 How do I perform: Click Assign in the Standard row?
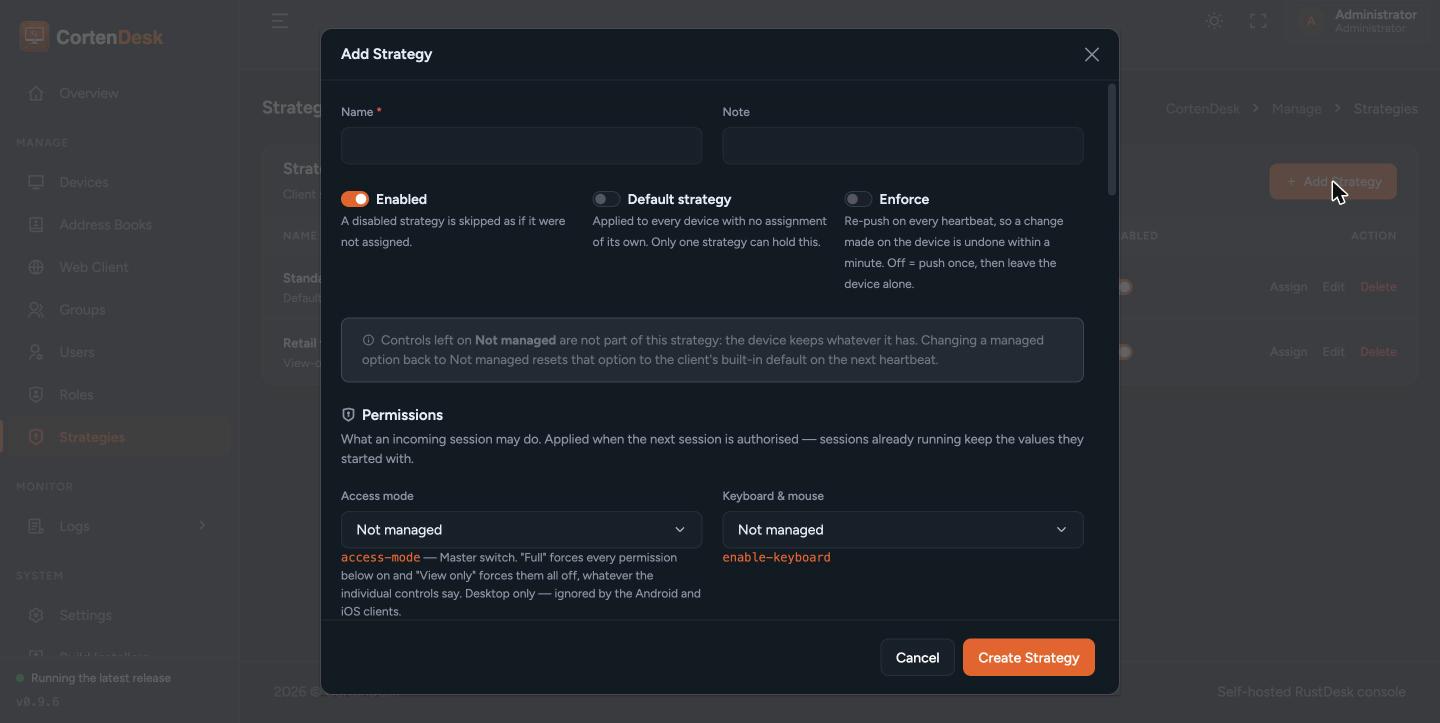tap(1288, 287)
